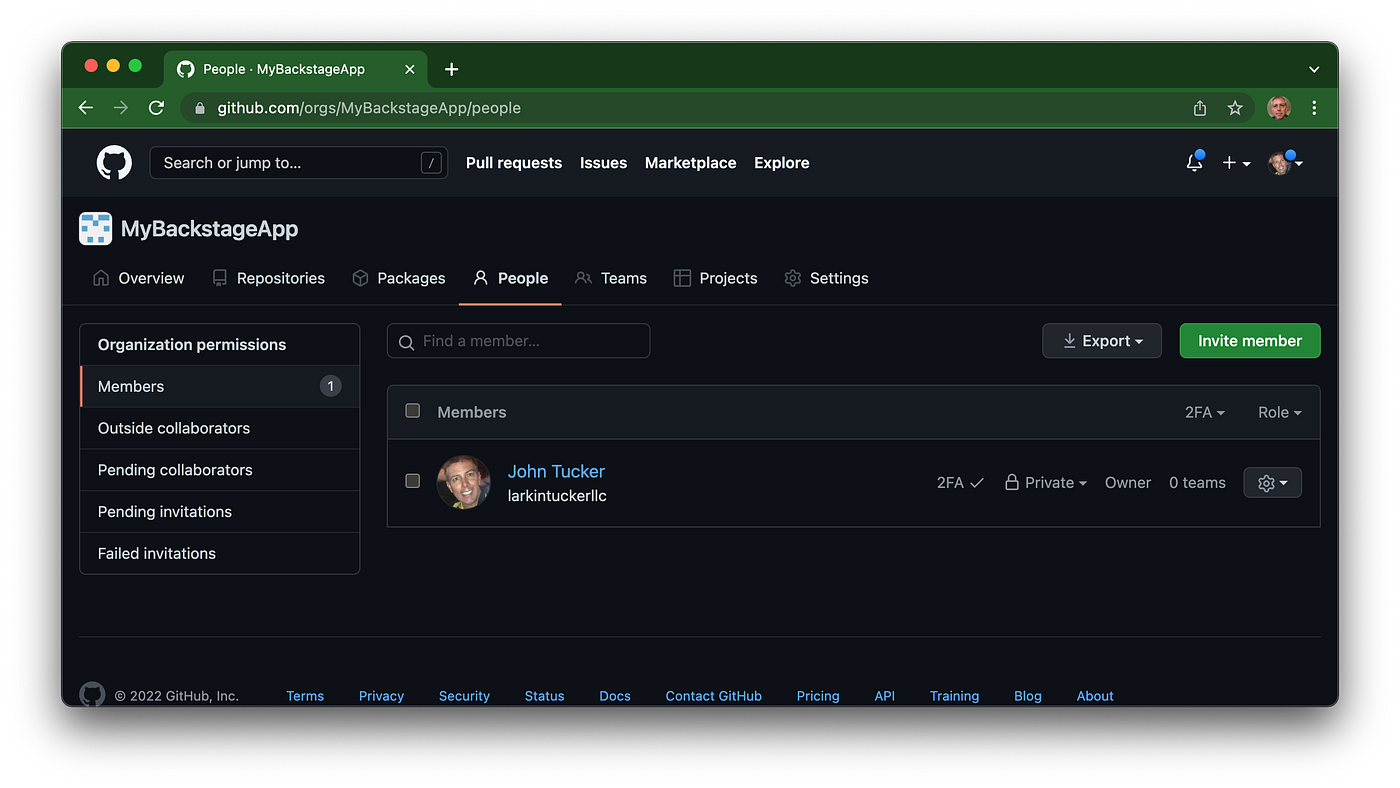
Task: Select all members checkbox in header row
Action: click(412, 411)
